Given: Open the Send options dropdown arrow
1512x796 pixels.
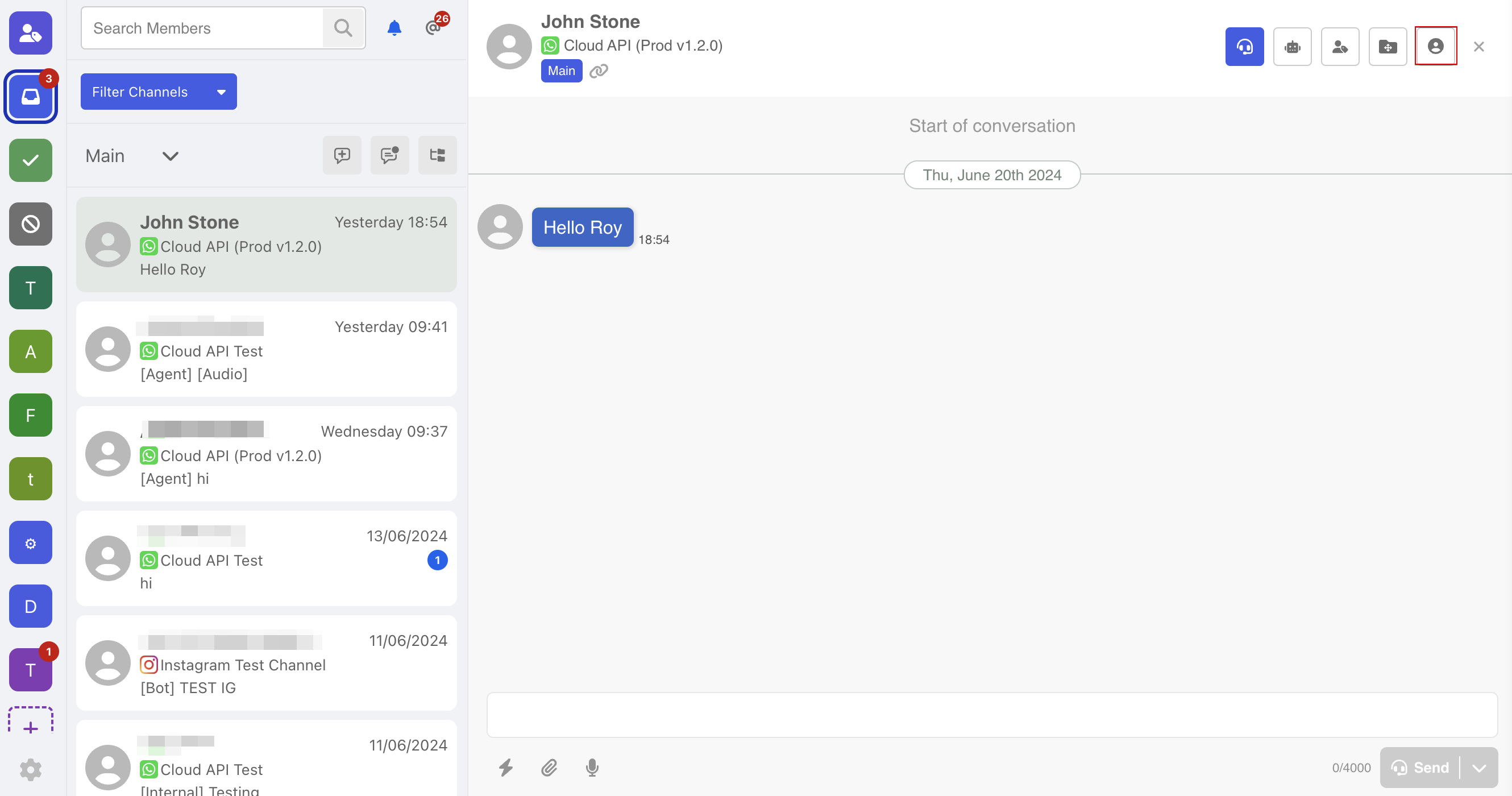Looking at the screenshot, I should click(x=1478, y=767).
